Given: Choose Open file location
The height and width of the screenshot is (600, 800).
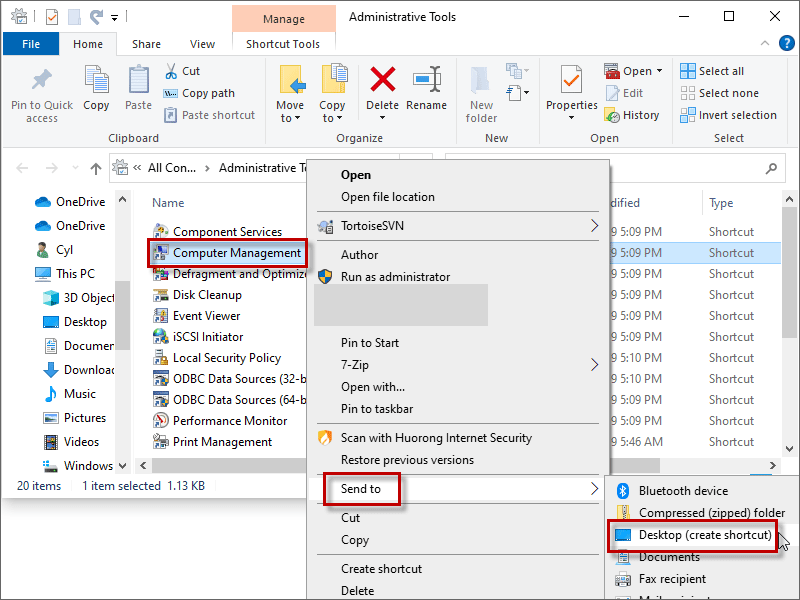Looking at the screenshot, I should 388,197.
